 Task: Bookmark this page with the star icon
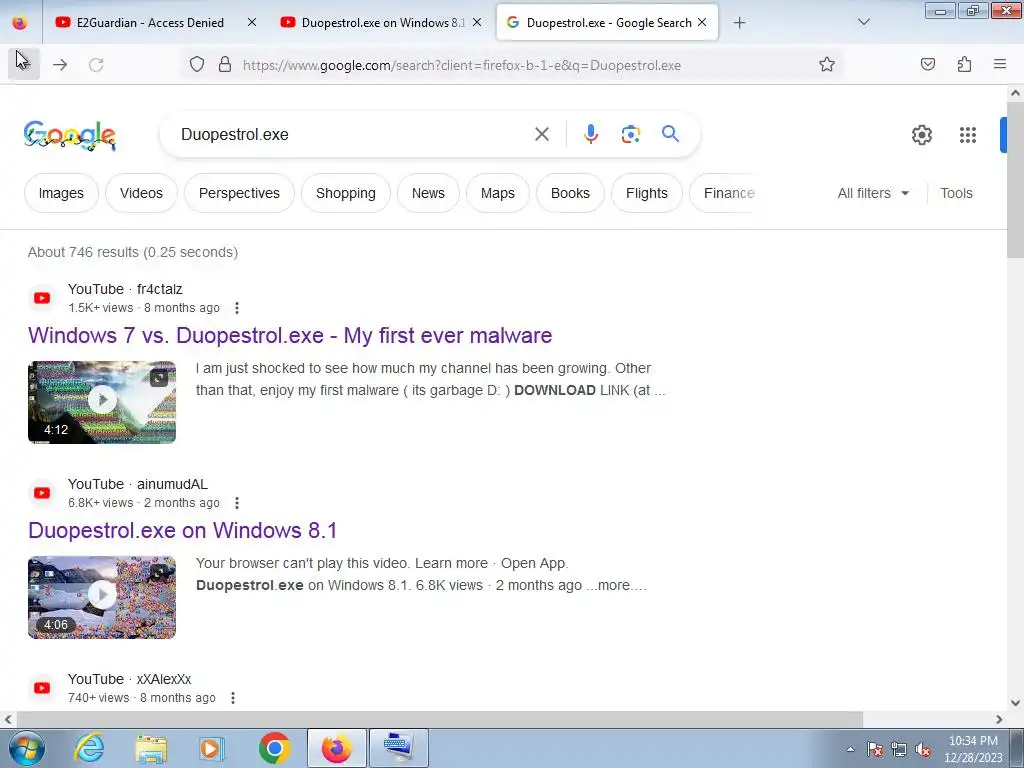pyautogui.click(x=827, y=64)
